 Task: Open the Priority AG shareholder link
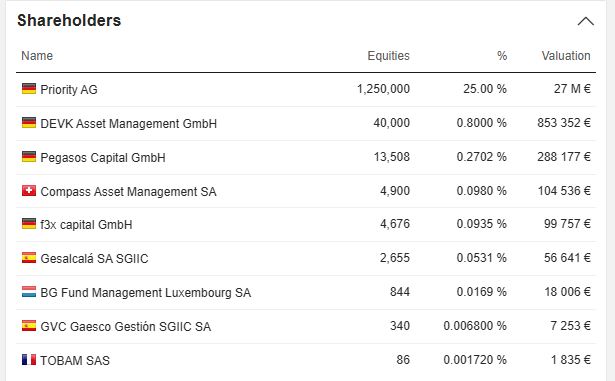coord(69,89)
